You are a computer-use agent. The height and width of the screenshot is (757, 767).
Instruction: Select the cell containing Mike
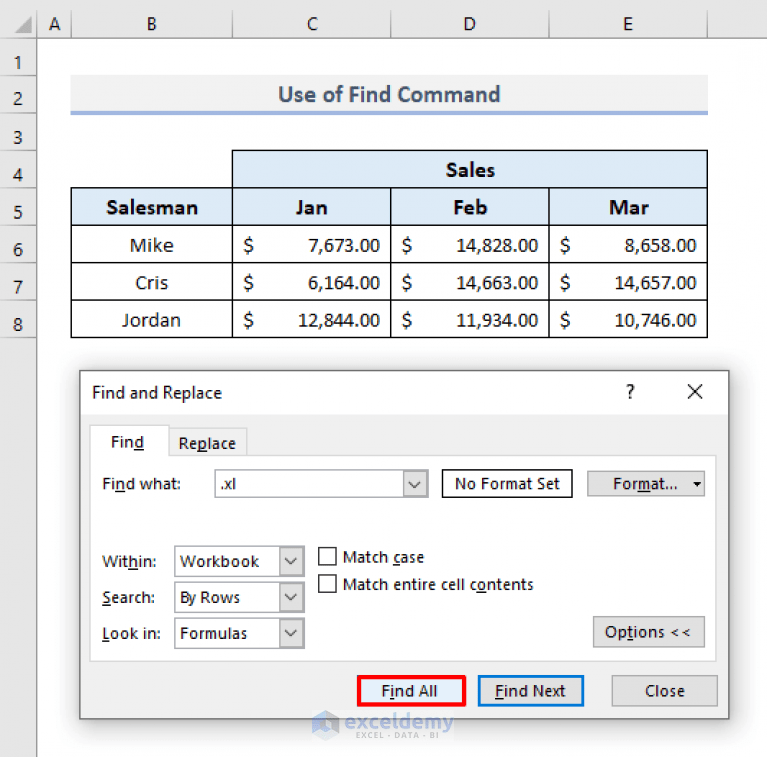pos(152,245)
